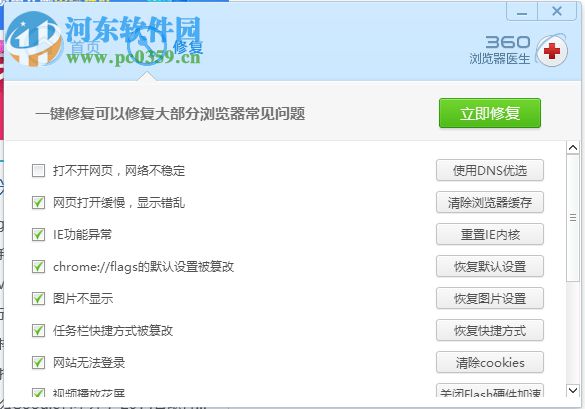Uncheck the 网站无法登录 checkbox
Image resolution: width=585 pixels, height=409 pixels.
coord(38,362)
